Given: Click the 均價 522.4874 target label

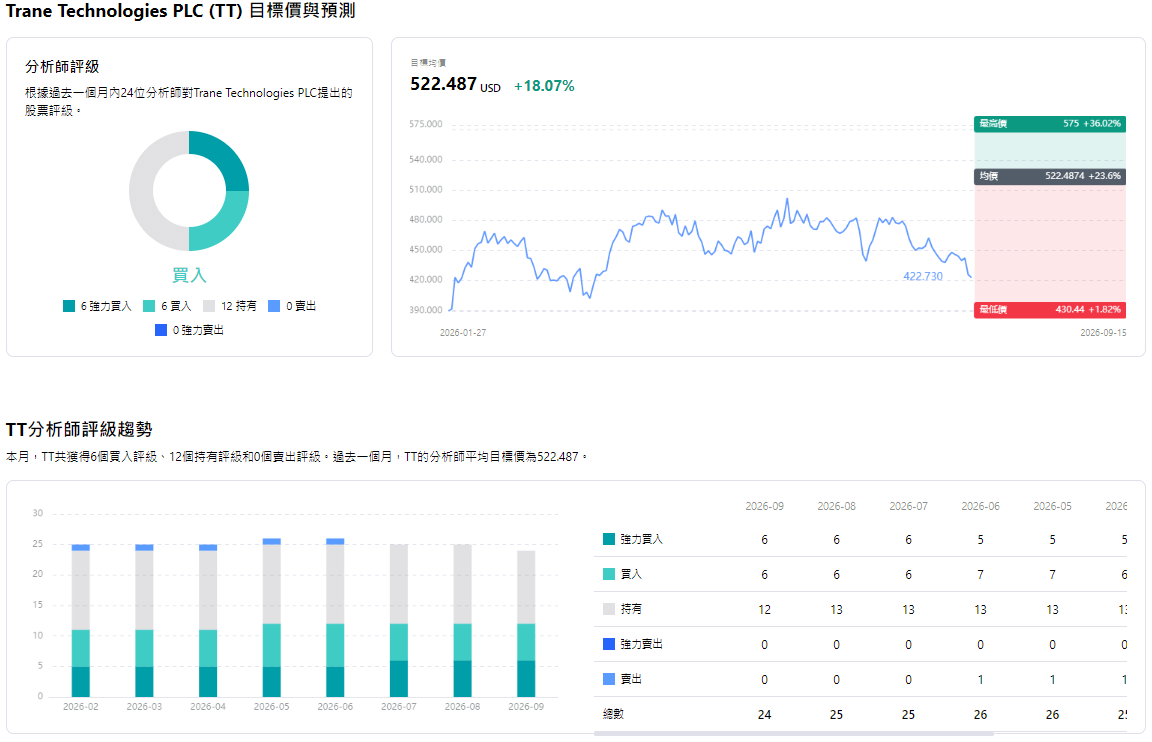Looking at the screenshot, I should tap(1050, 176).
